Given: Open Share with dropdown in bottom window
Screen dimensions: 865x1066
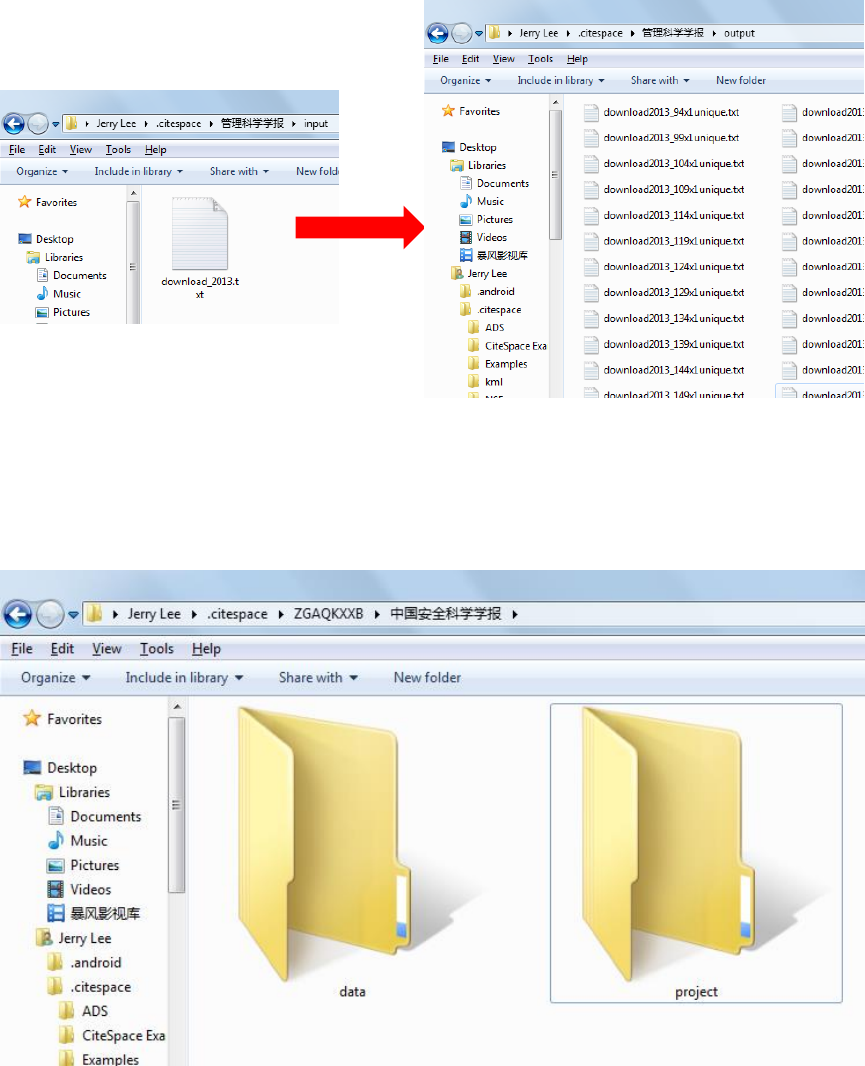Looking at the screenshot, I should 318,678.
